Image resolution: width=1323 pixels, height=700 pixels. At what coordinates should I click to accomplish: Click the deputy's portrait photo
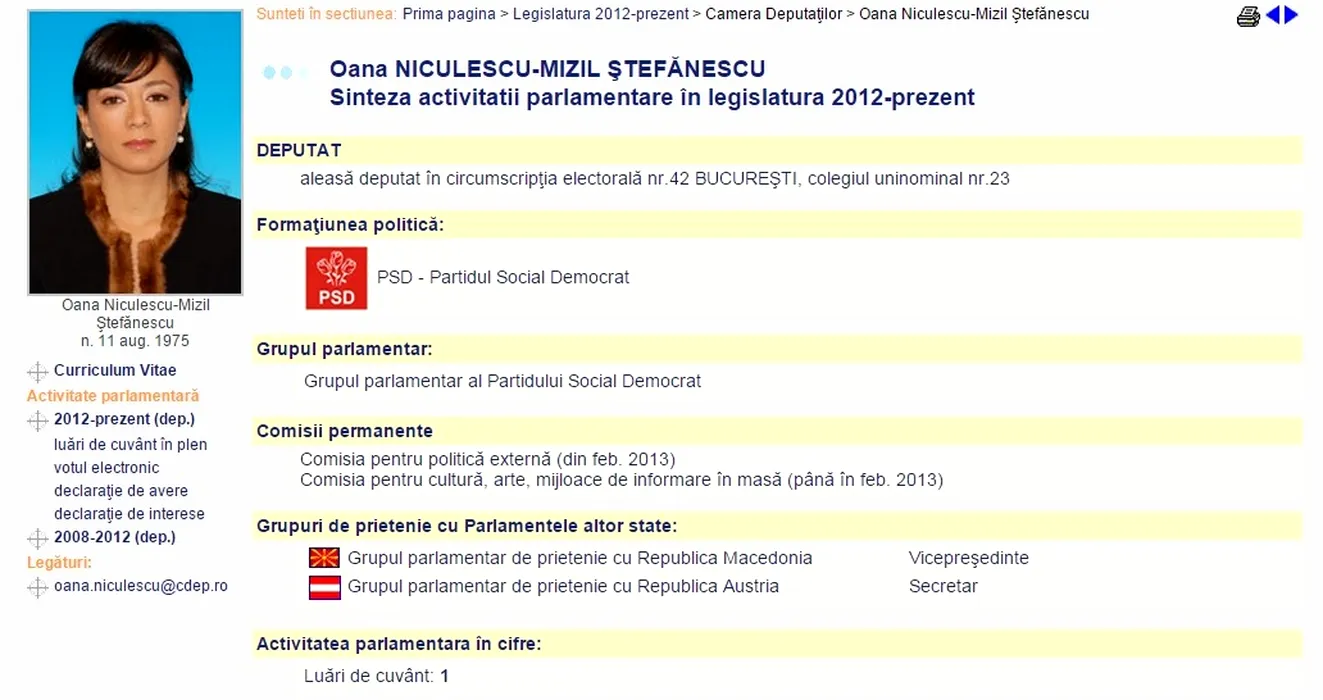[x=135, y=152]
